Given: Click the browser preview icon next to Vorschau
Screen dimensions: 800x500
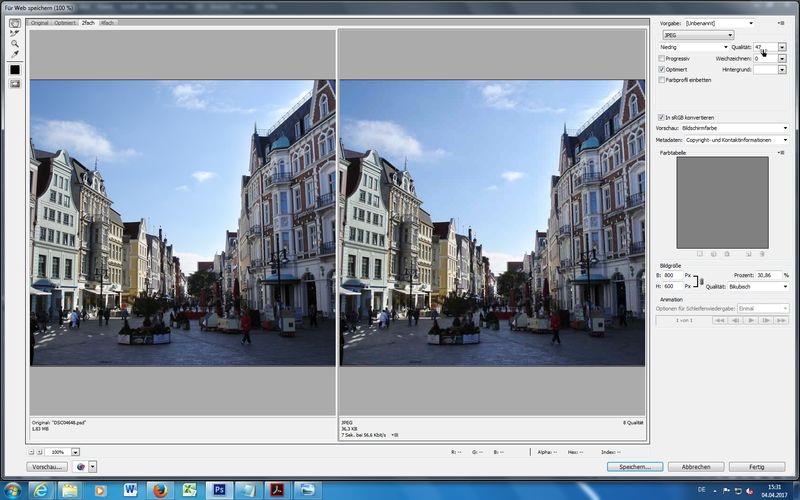Looking at the screenshot, I should (80, 466).
